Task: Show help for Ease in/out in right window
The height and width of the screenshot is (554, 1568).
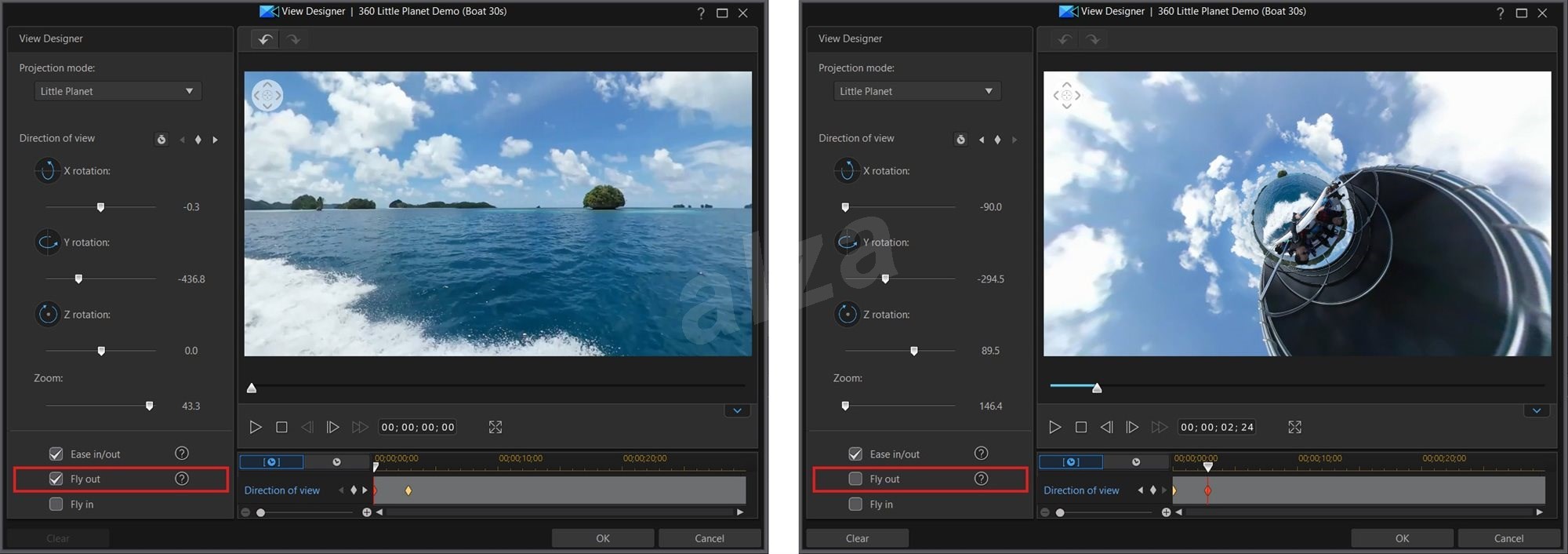Action: 981,454
